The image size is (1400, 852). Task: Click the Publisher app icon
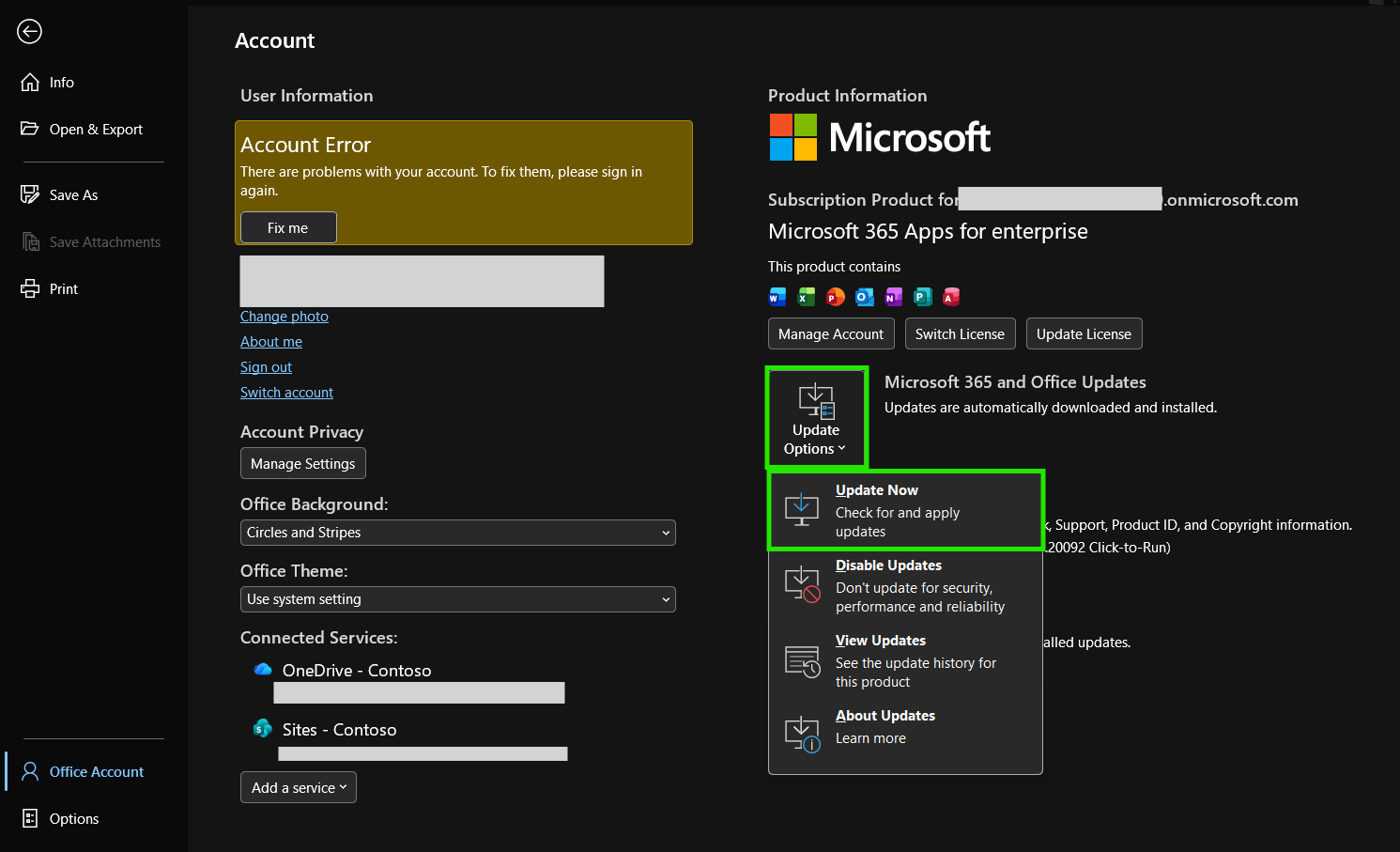[x=923, y=297]
